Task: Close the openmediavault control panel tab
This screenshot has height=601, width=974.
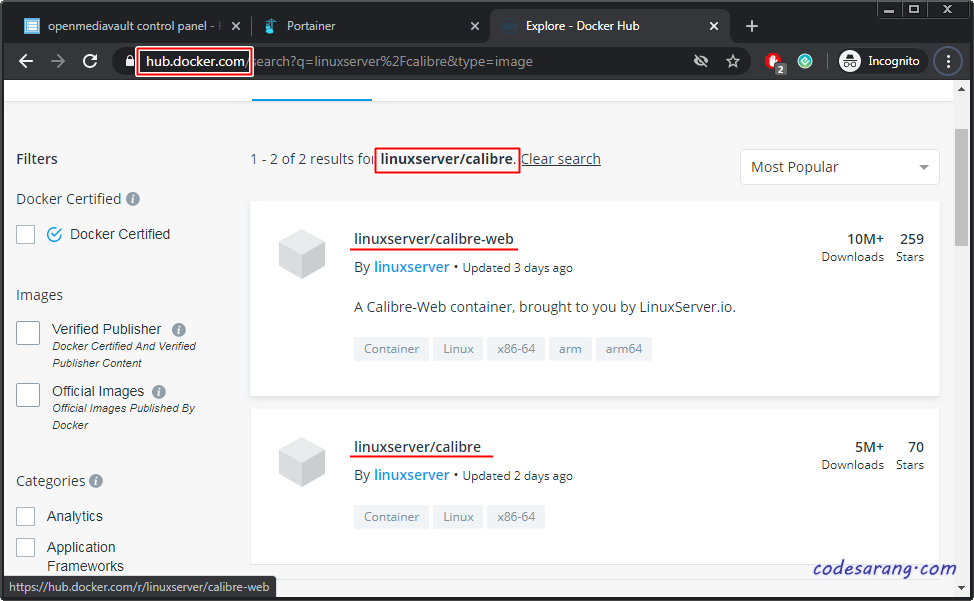Action: coord(235,26)
